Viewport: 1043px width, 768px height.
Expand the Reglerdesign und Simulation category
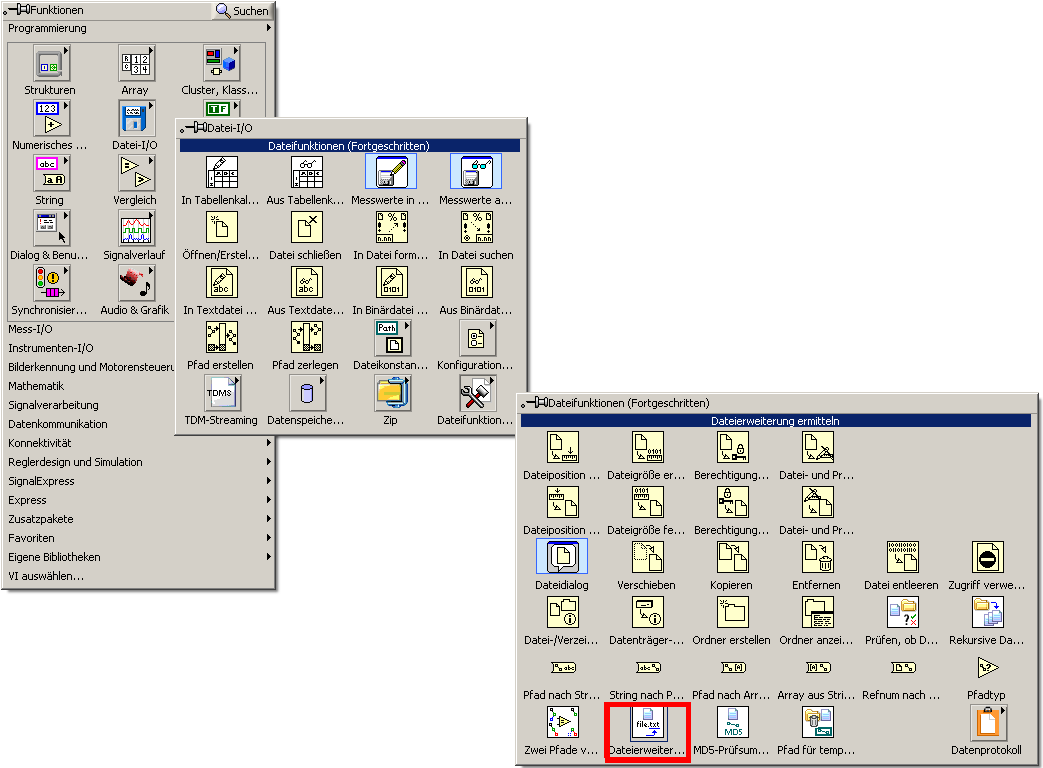pyautogui.click(x=269, y=461)
